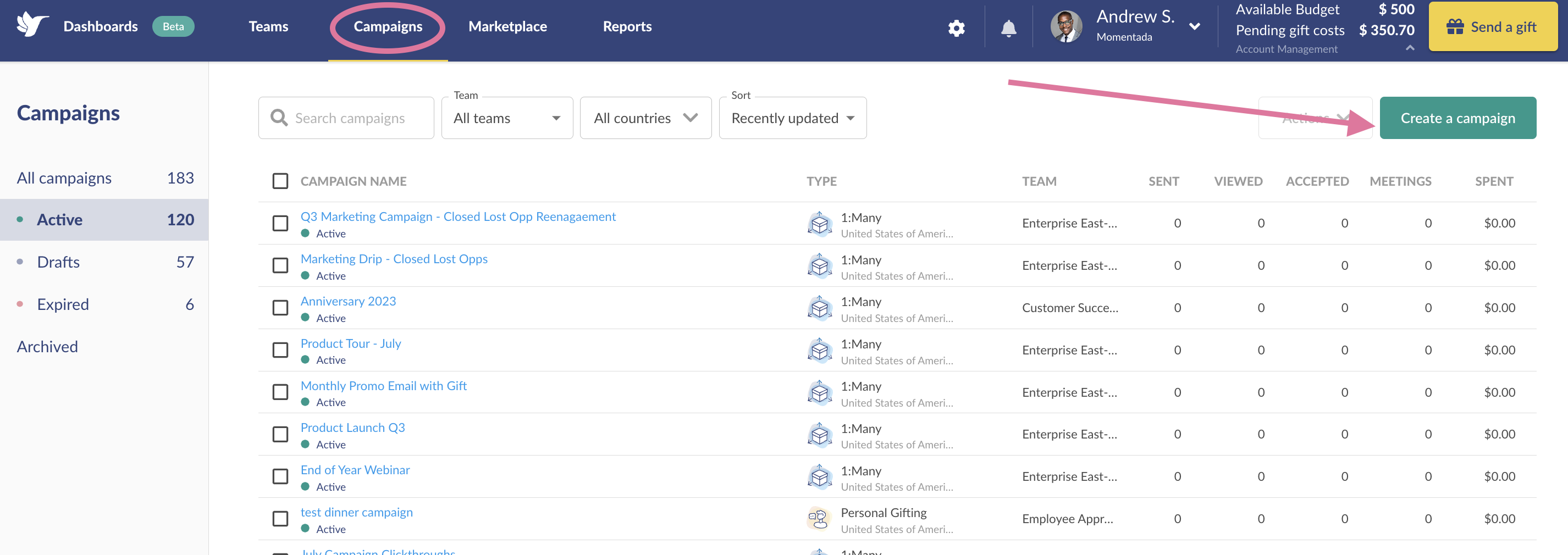
Task: Open test dinner campaign link
Action: pos(357,512)
